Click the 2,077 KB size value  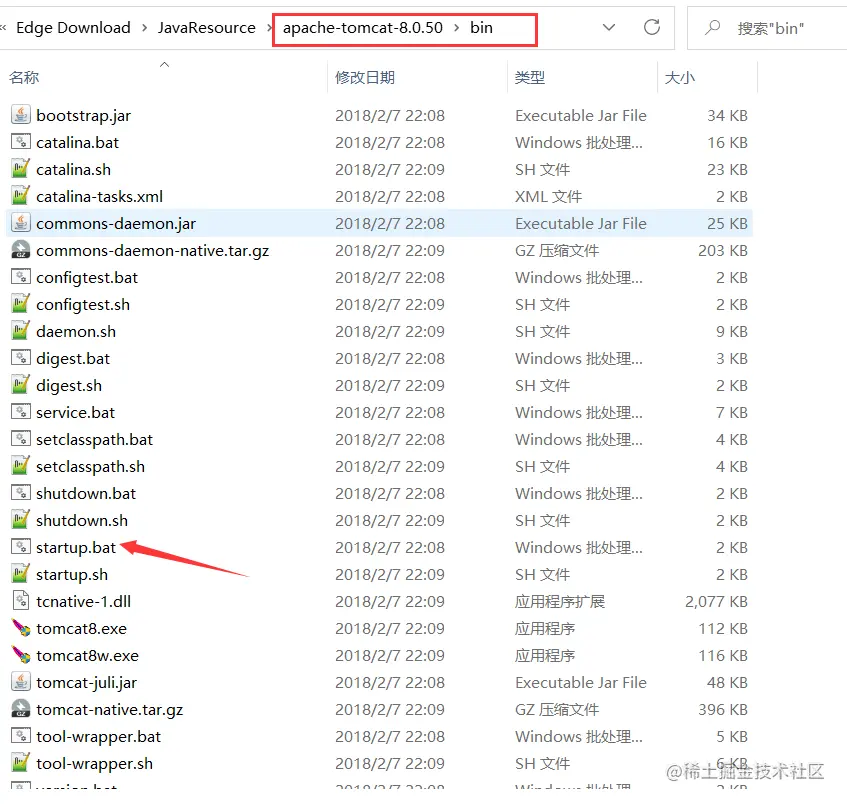(716, 601)
